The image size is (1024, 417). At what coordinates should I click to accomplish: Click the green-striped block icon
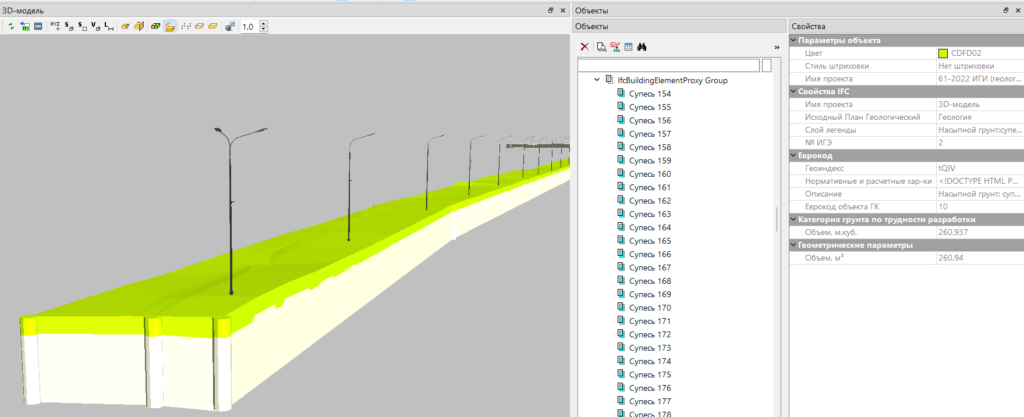coord(155,27)
